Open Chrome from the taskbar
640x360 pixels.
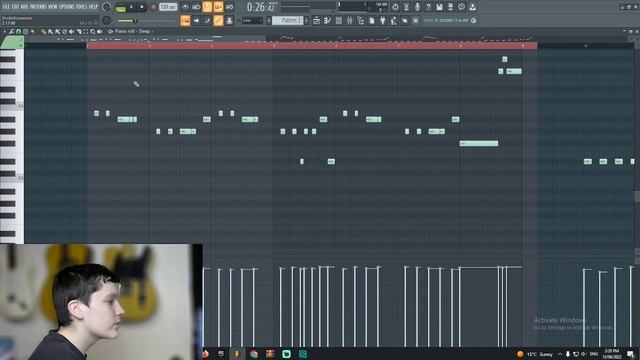(x=253, y=354)
